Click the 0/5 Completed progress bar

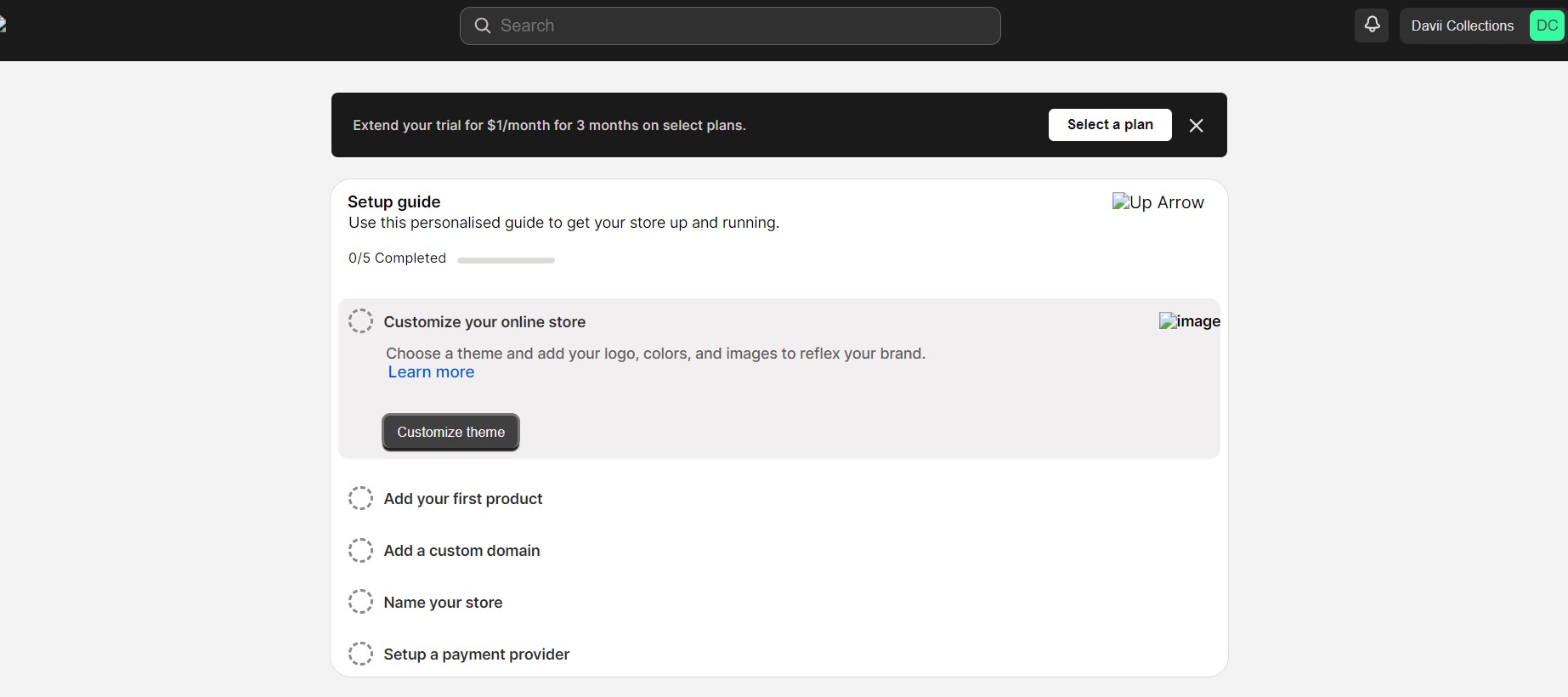point(506,260)
